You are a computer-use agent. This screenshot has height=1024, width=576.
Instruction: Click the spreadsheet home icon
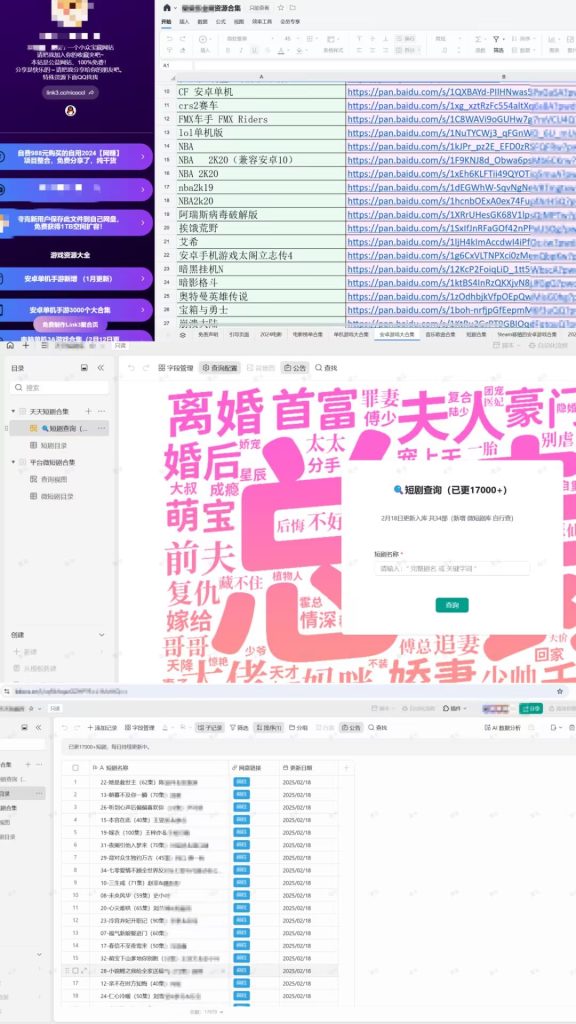pyautogui.click(x=167, y=8)
